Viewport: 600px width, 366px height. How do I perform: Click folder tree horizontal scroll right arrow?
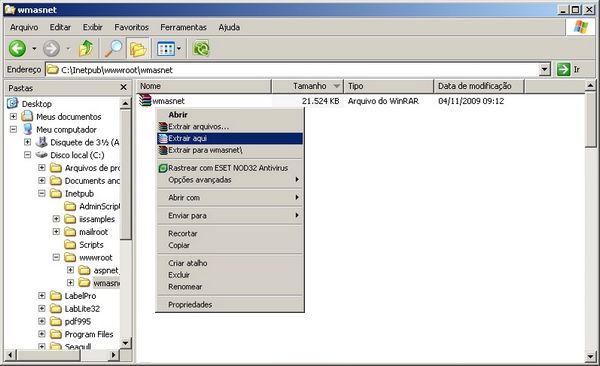click(x=113, y=355)
